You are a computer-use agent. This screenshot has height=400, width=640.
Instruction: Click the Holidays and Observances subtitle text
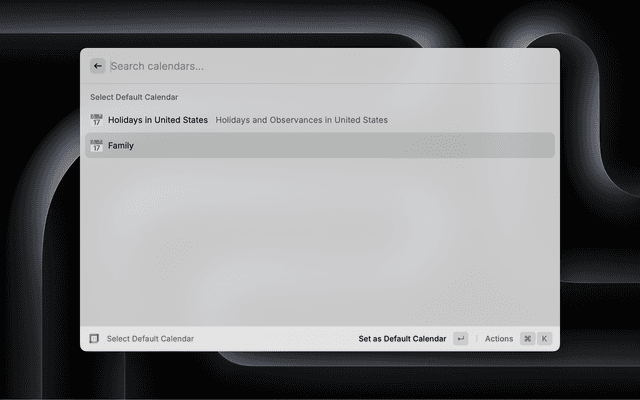(301, 120)
